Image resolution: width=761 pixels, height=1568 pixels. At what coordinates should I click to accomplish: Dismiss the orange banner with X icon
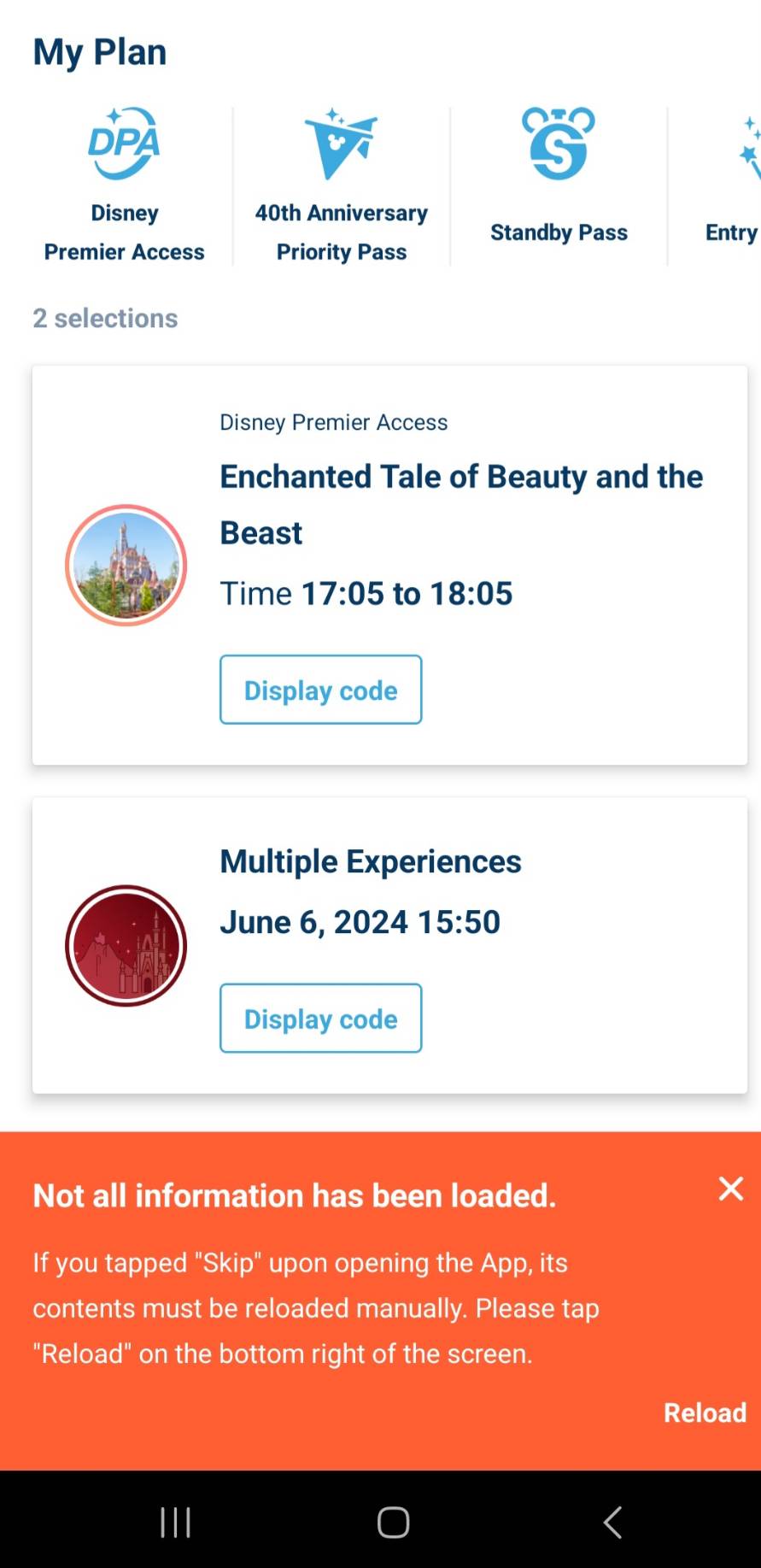731,1189
